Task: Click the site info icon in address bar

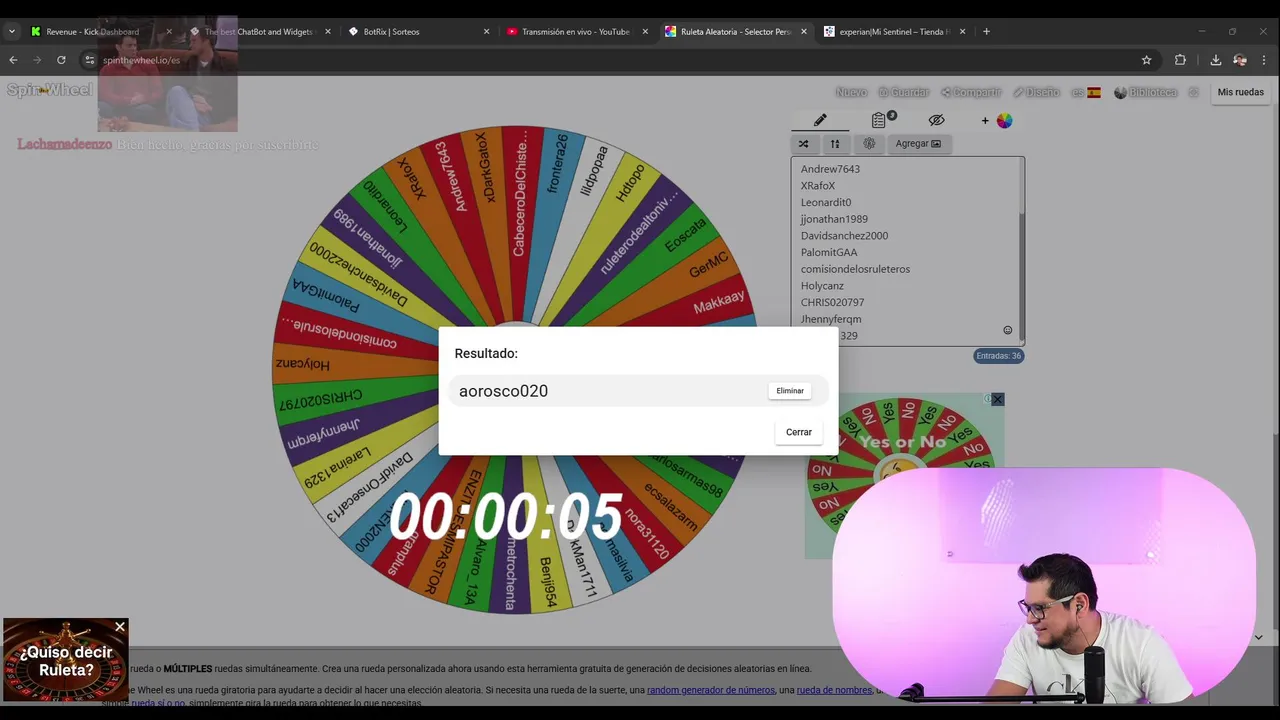Action: tap(89, 60)
